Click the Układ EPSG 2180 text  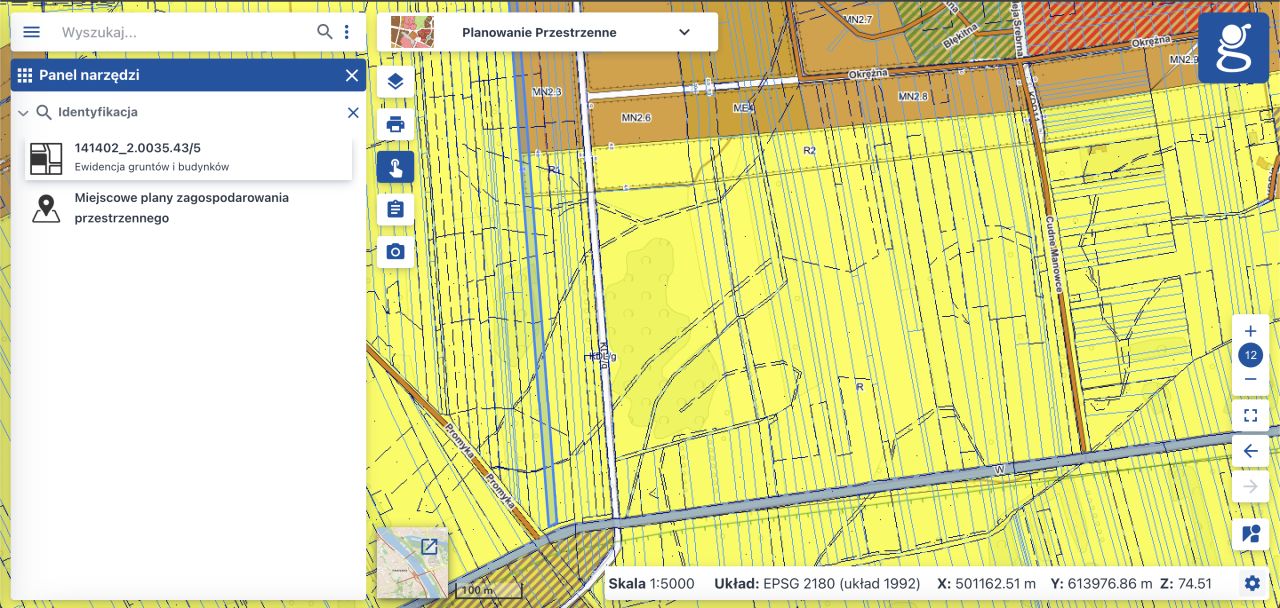pos(817,584)
